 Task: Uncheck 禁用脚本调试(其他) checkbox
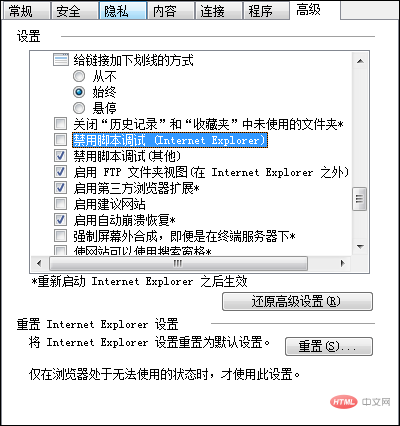pyautogui.click(x=60, y=155)
